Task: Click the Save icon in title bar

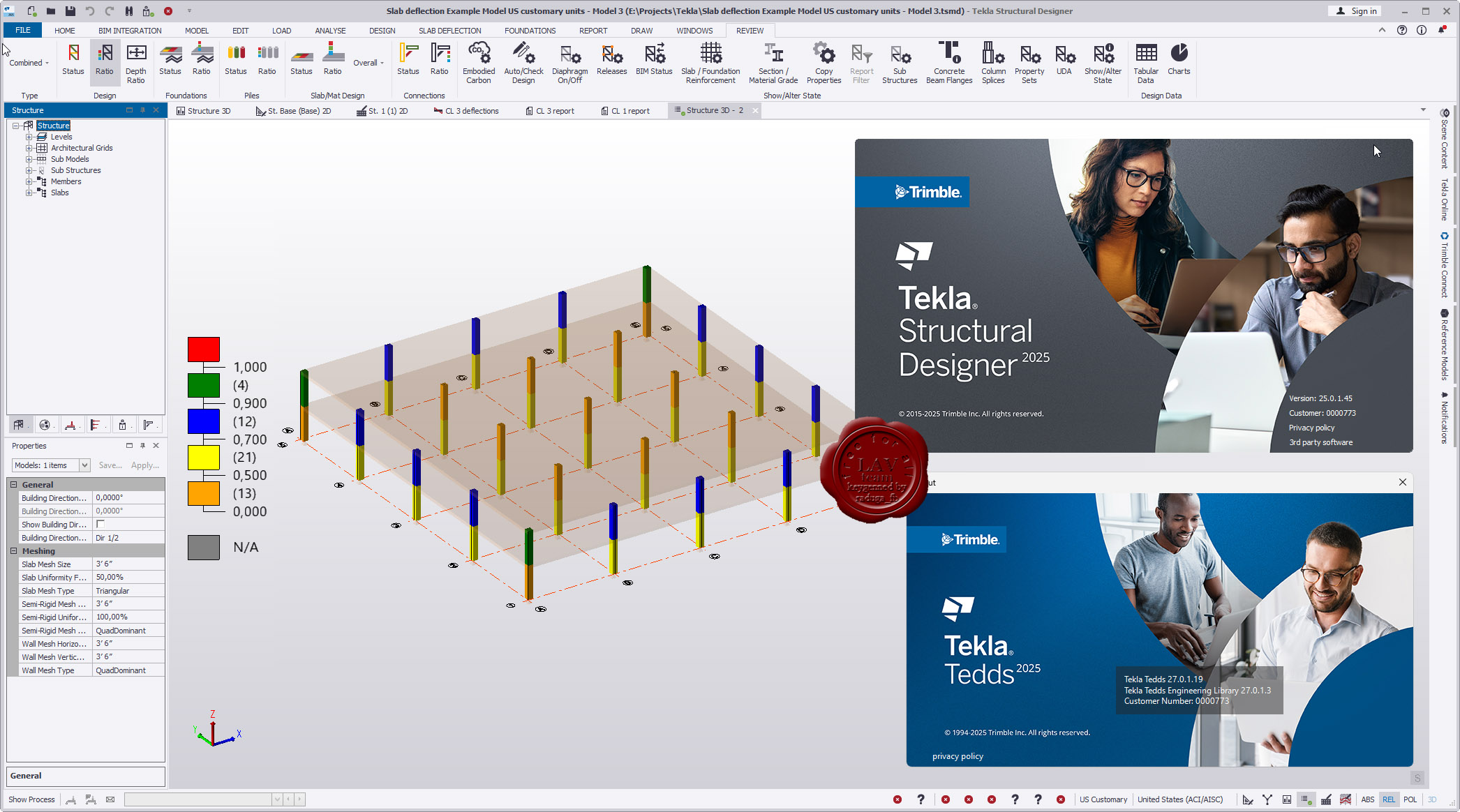Action: click(70, 11)
